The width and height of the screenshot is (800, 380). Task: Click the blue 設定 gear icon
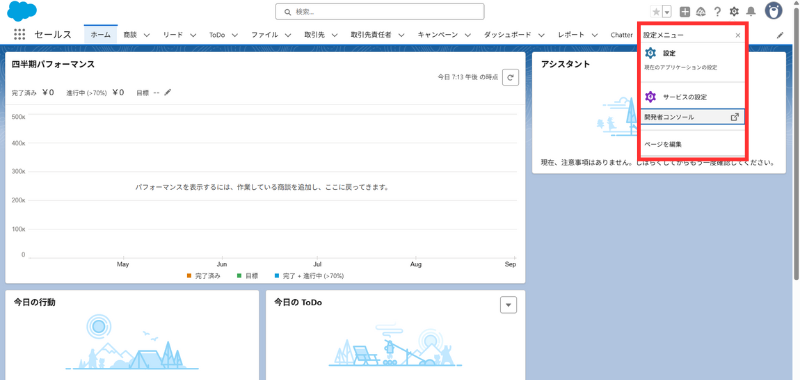coord(651,53)
